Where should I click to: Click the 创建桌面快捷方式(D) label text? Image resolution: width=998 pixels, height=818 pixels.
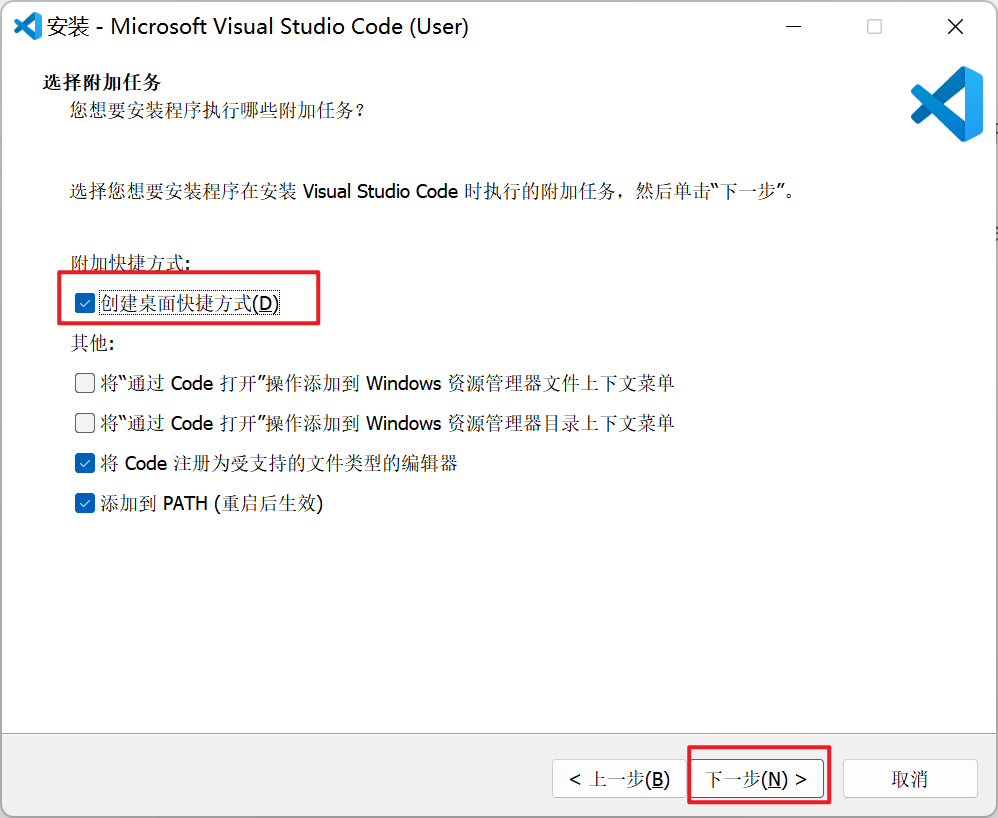point(190,303)
